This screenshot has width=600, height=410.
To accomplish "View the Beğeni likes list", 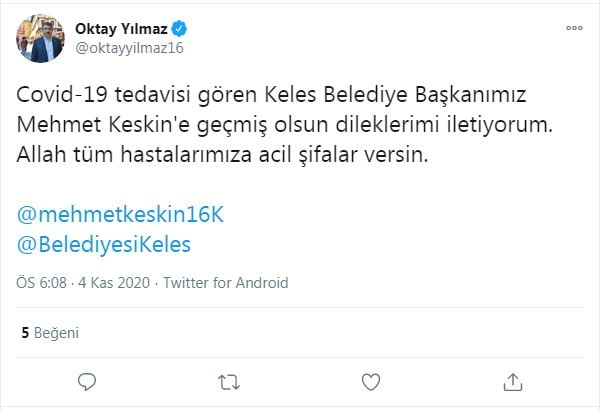I will point(56,331).
